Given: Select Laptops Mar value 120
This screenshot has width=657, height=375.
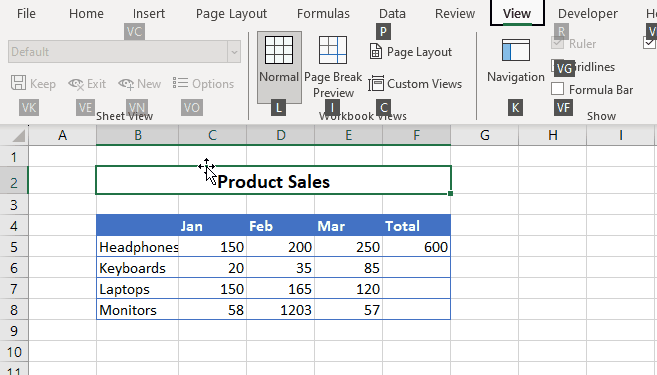Looking at the screenshot, I should pyautogui.click(x=348, y=289).
